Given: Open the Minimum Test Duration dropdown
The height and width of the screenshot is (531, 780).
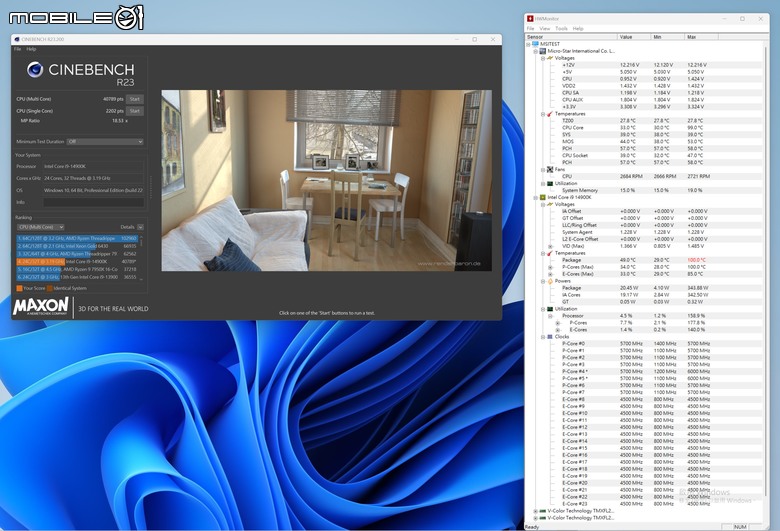Looking at the screenshot, I should [x=105, y=141].
